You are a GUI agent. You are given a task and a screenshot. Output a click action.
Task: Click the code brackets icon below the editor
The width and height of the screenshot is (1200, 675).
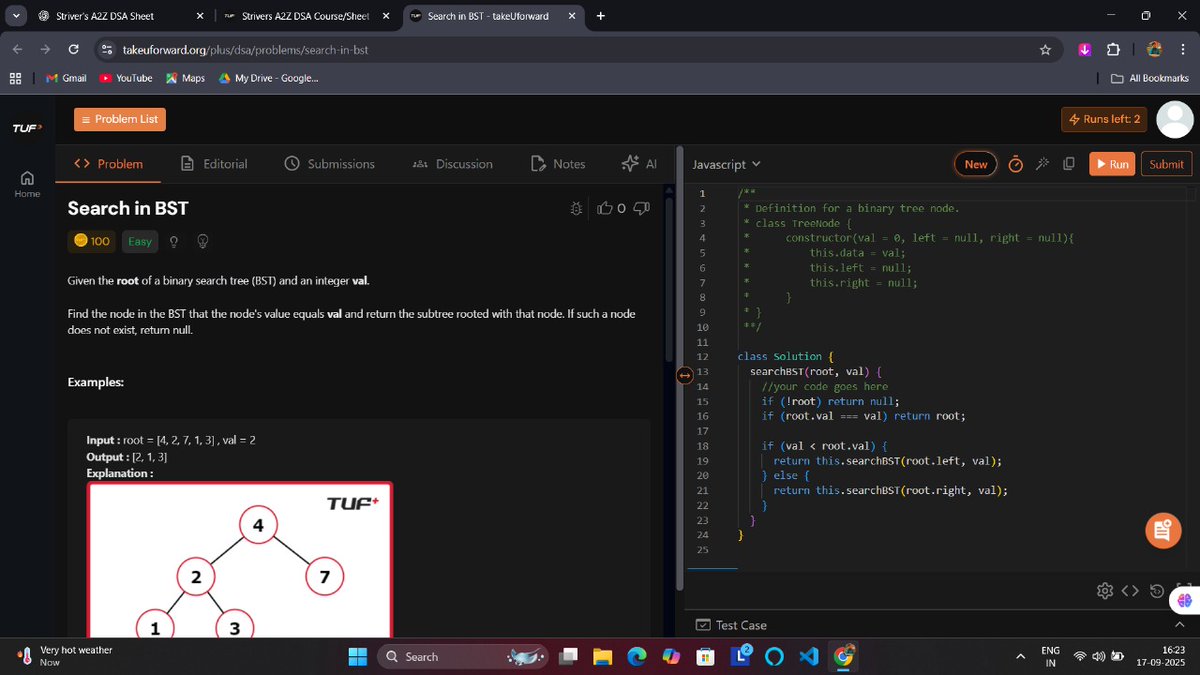(x=1130, y=591)
